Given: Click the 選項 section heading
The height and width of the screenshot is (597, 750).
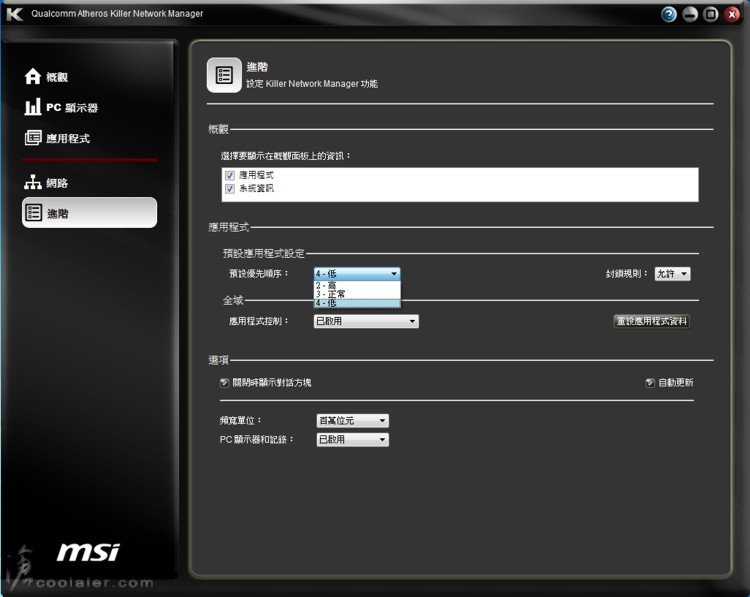Looking at the screenshot, I should click(x=219, y=360).
